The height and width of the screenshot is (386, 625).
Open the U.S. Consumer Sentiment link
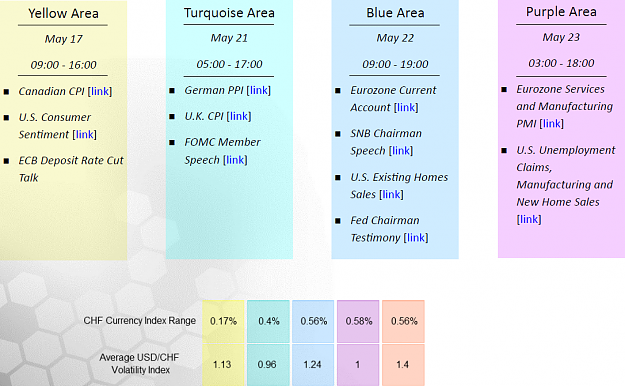pos(85,134)
